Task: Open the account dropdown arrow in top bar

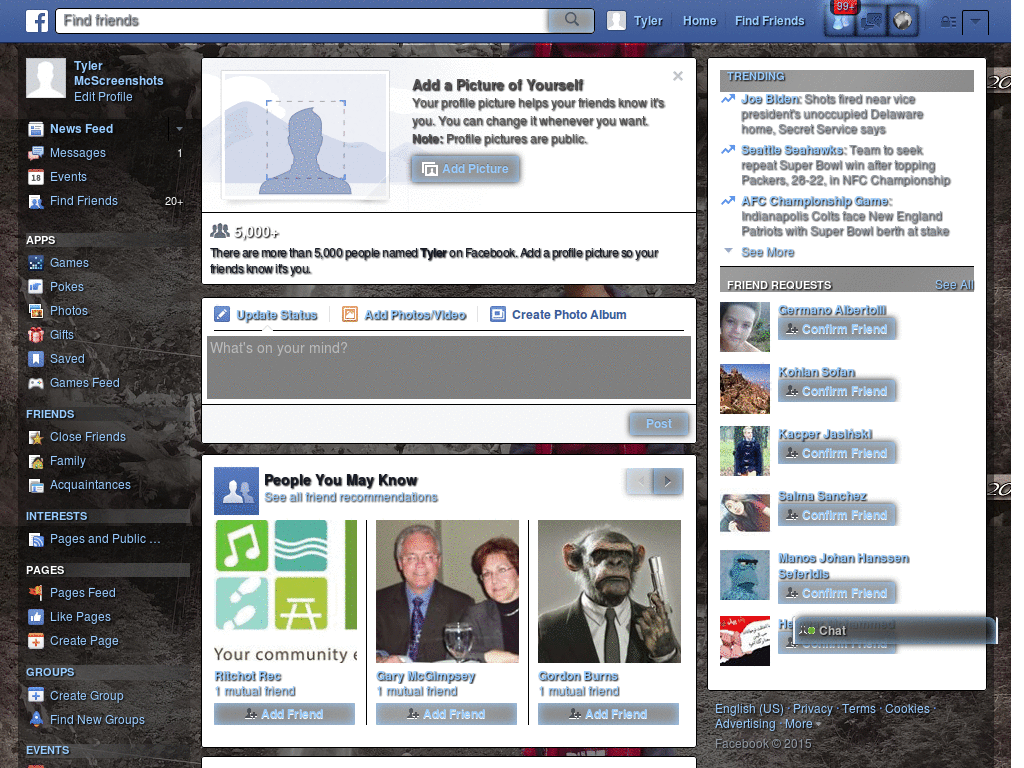Action: coord(976,22)
